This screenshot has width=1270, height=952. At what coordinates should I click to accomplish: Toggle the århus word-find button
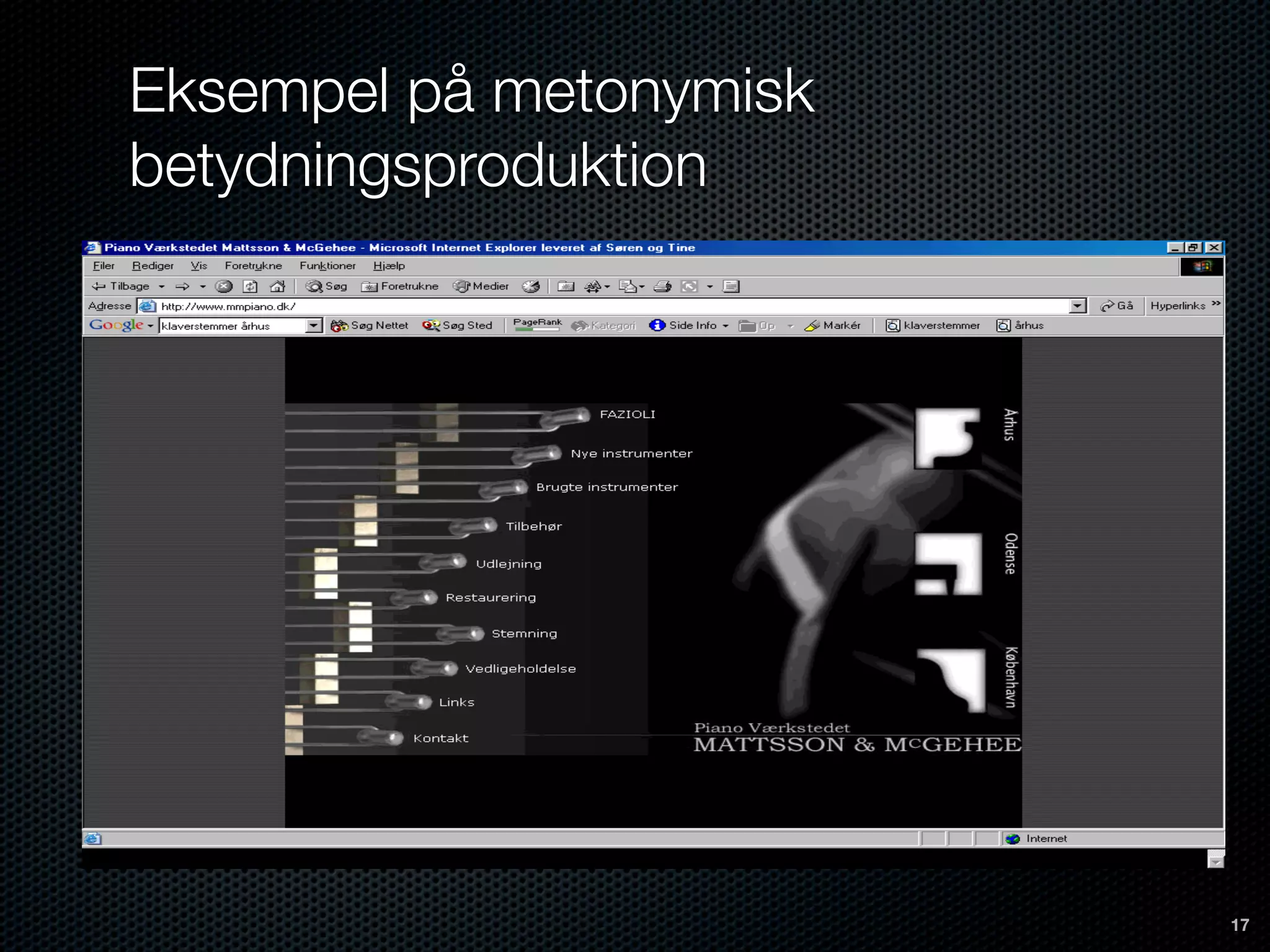pos(1020,325)
